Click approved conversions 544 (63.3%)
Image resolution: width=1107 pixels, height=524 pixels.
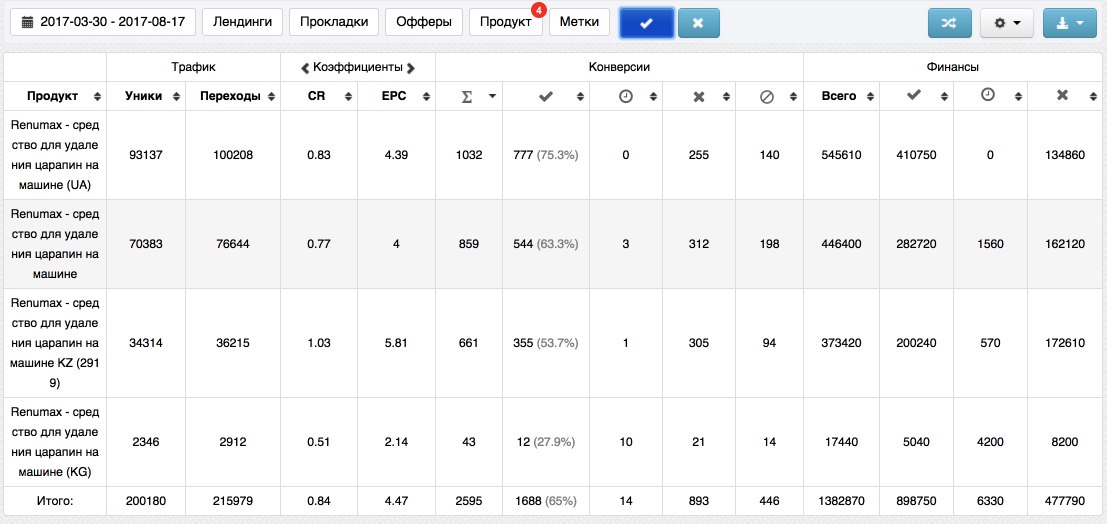click(x=546, y=244)
